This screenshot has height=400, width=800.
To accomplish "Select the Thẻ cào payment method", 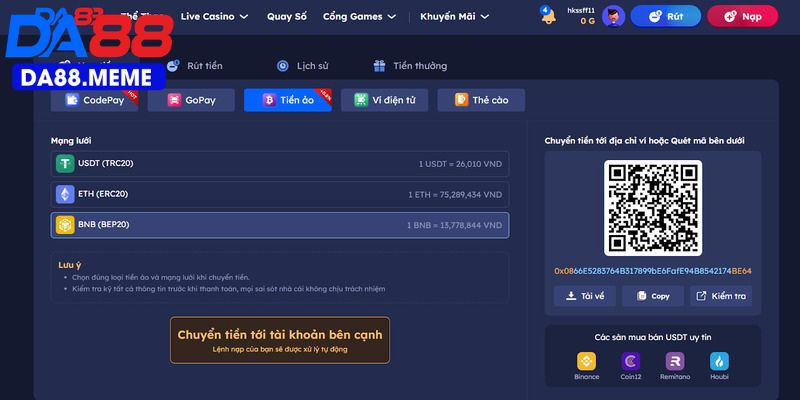I will (x=481, y=100).
